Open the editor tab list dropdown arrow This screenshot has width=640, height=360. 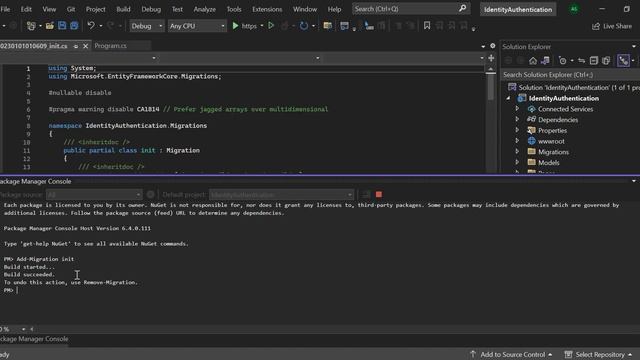(x=483, y=47)
